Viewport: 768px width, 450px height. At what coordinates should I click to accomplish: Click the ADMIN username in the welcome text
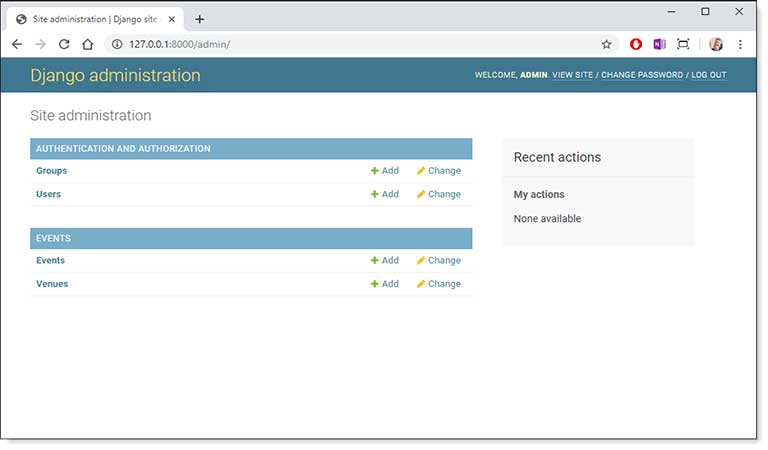click(533, 75)
